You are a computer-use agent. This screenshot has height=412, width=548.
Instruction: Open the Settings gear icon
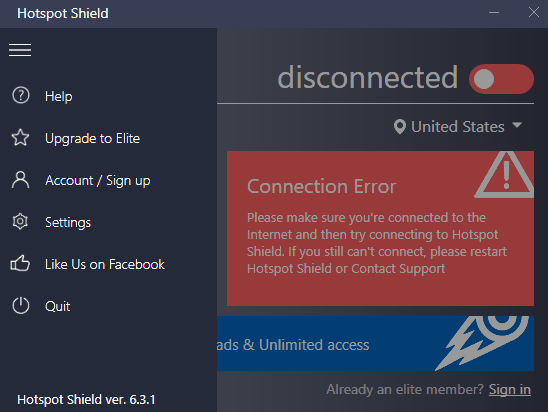[x=20, y=222]
